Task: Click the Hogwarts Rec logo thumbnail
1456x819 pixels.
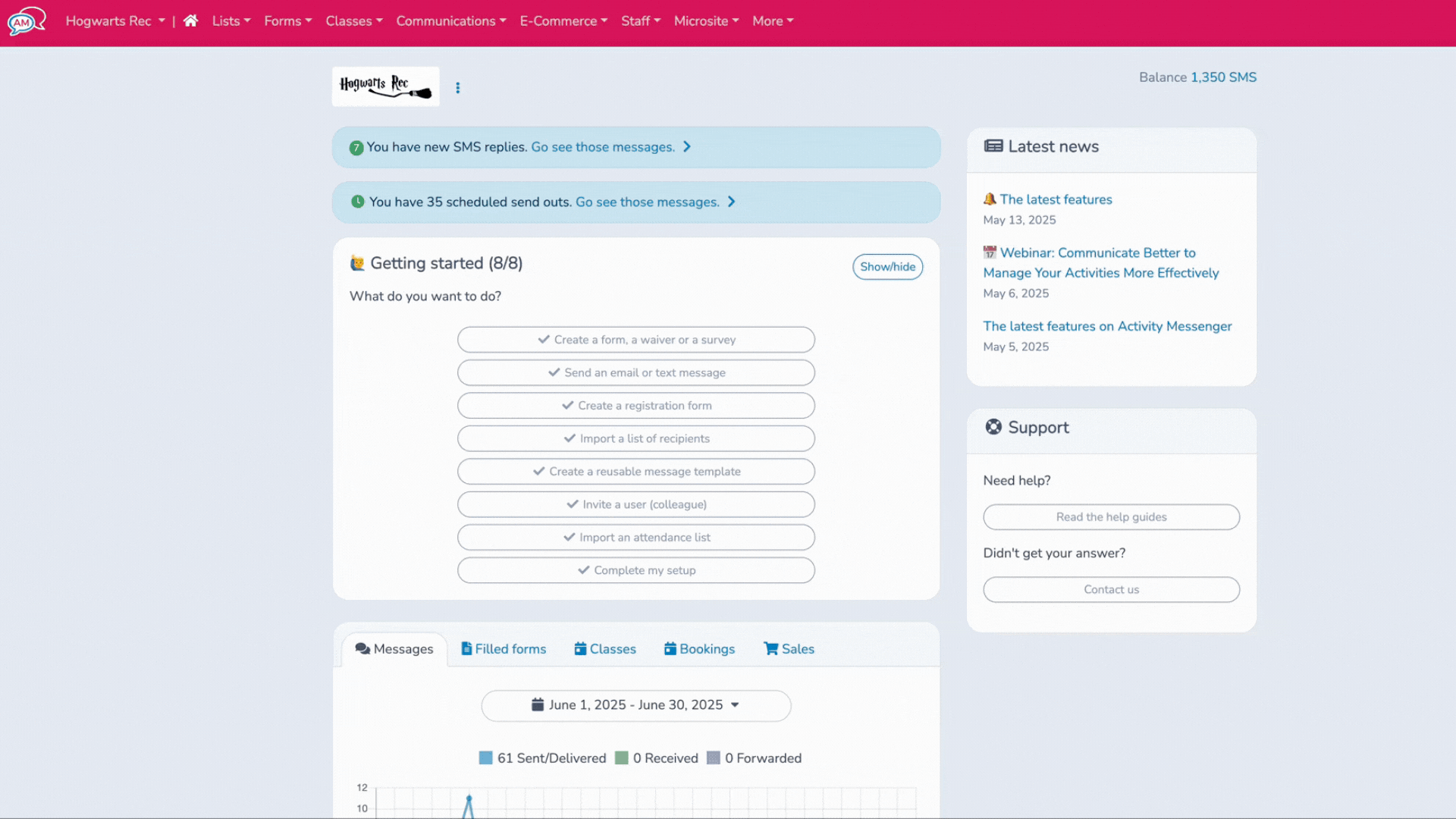Action: (x=385, y=86)
